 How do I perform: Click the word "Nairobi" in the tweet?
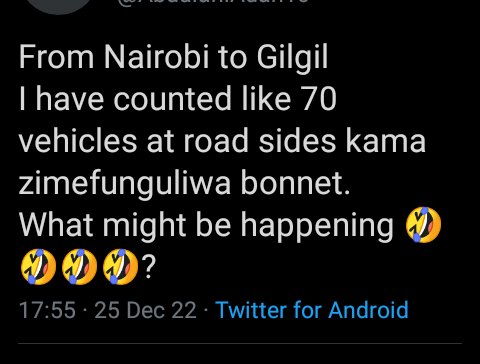(x=156, y=57)
